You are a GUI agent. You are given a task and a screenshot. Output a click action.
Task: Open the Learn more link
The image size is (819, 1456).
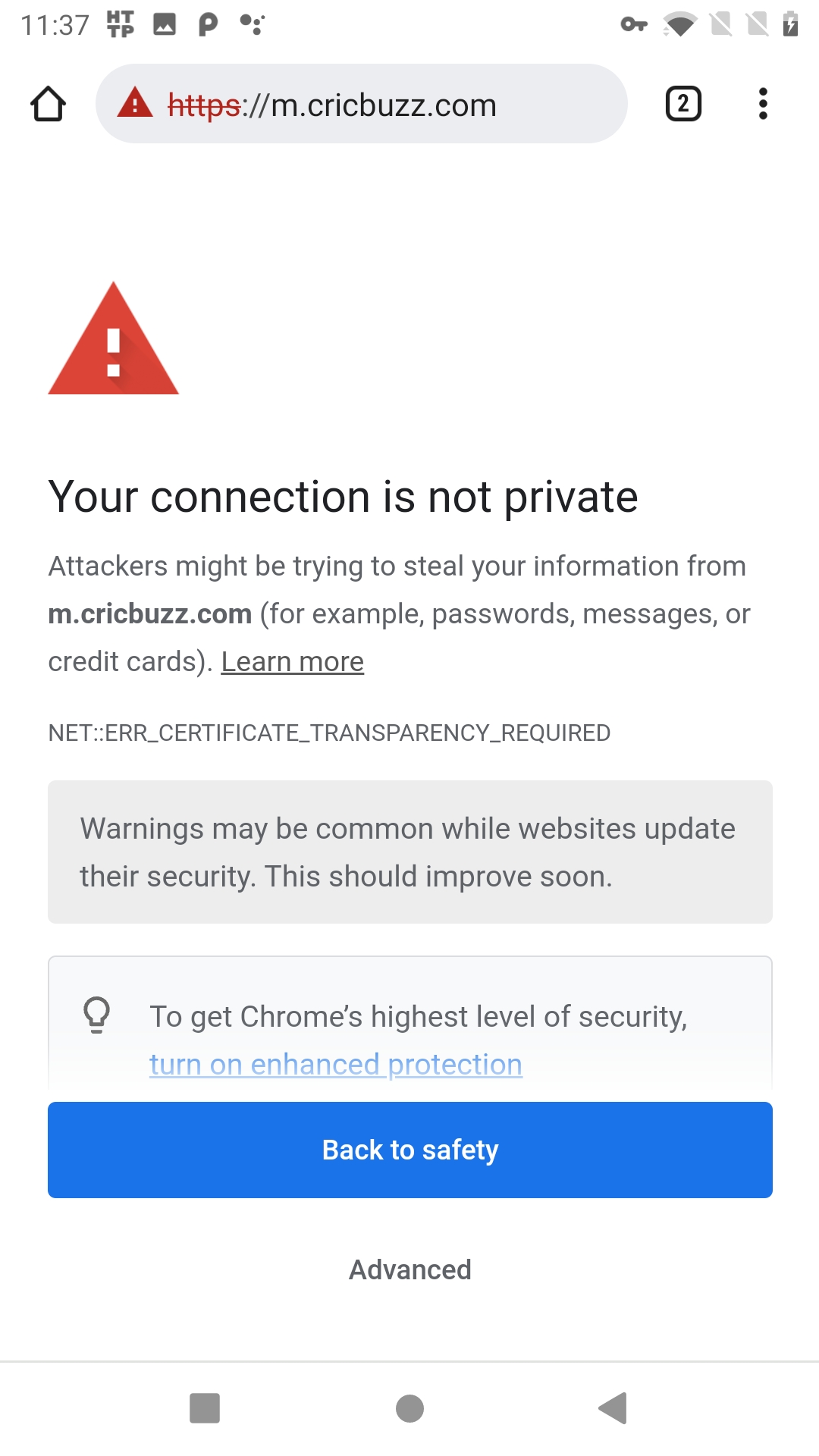pyautogui.click(x=292, y=661)
